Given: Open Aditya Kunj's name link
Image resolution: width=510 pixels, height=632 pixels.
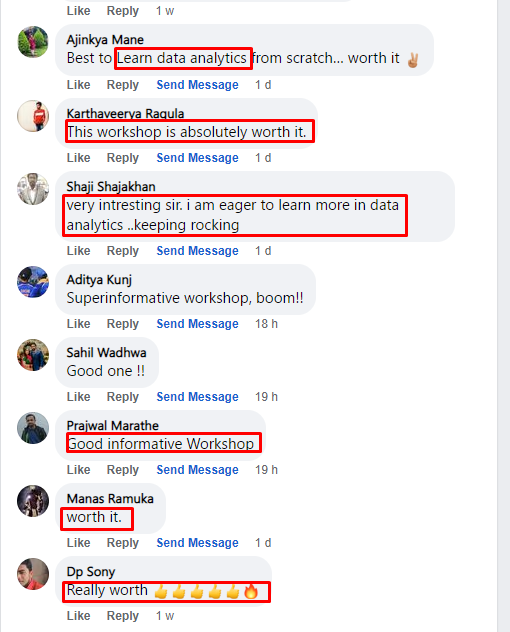Looking at the screenshot, I should point(99,280).
